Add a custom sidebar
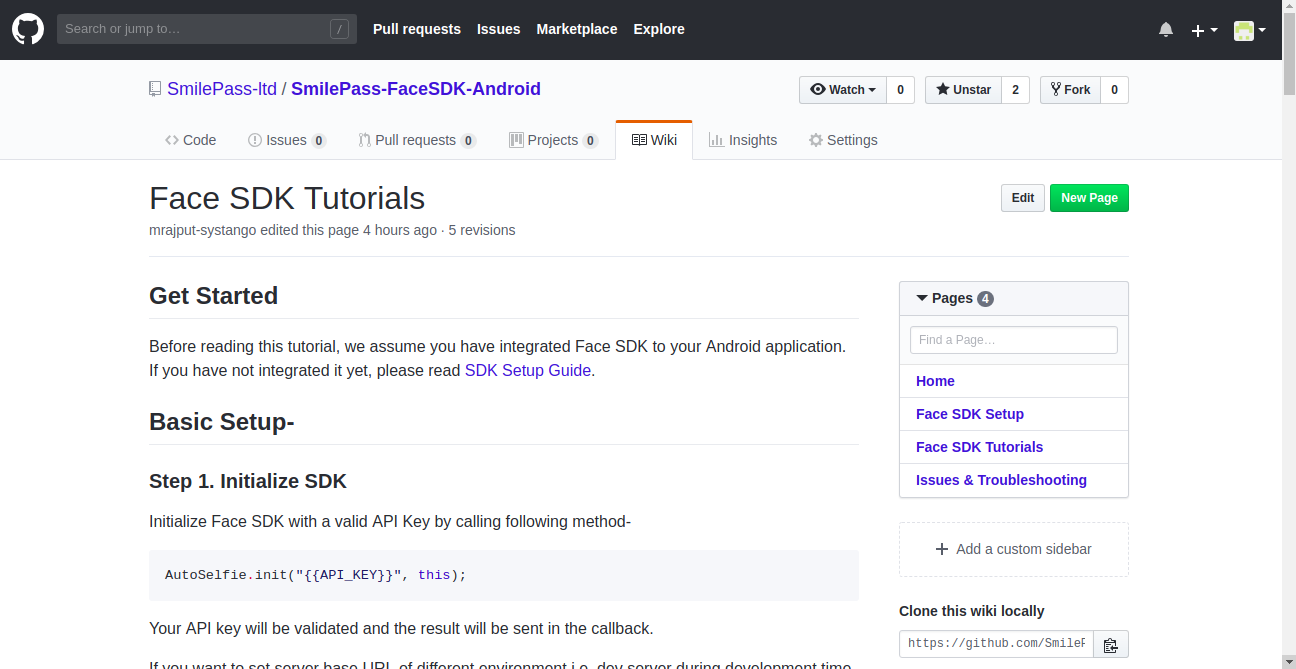Viewport: 1296px width, 669px height. coord(1014,549)
